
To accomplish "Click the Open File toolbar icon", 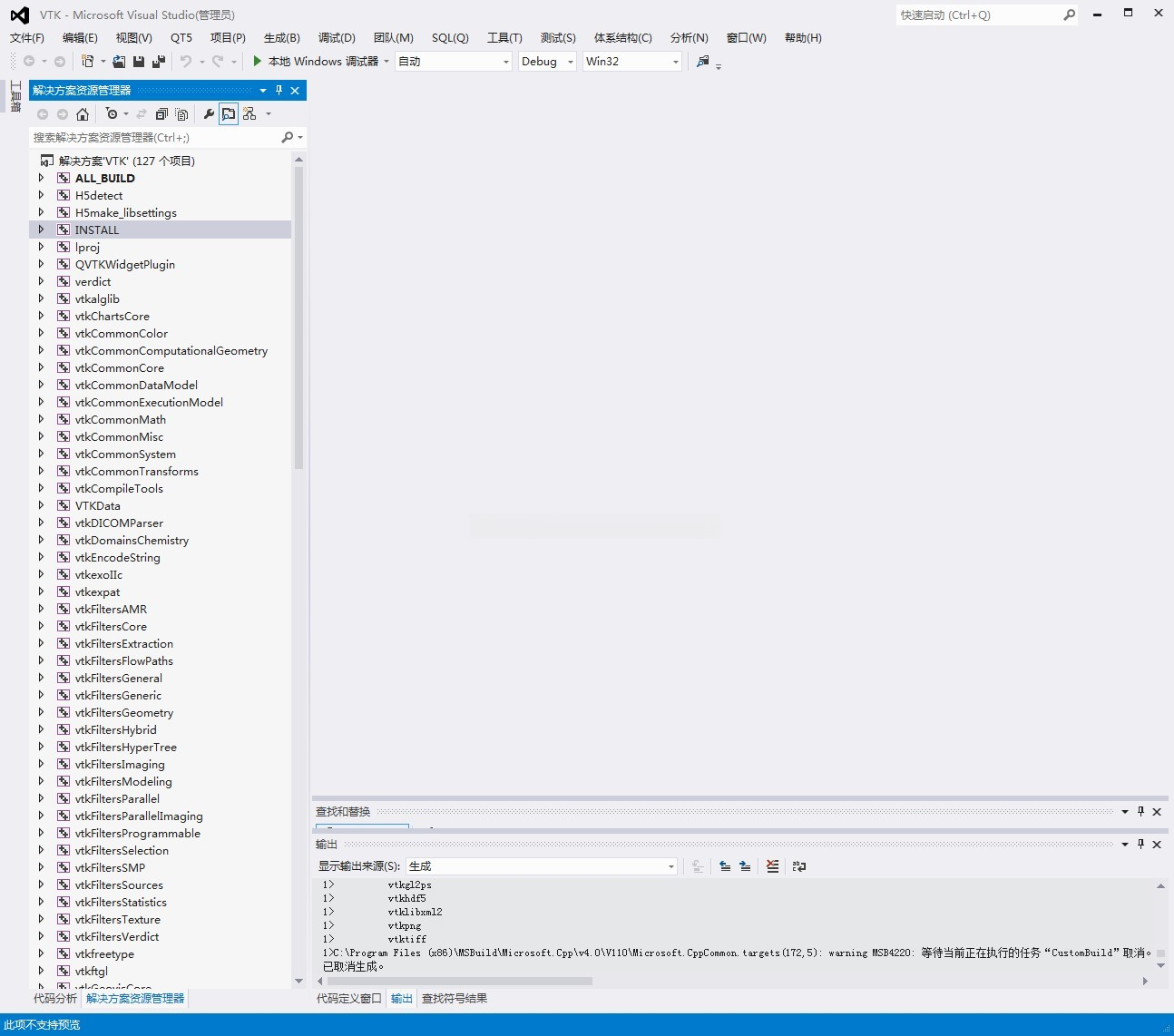I will (119, 62).
